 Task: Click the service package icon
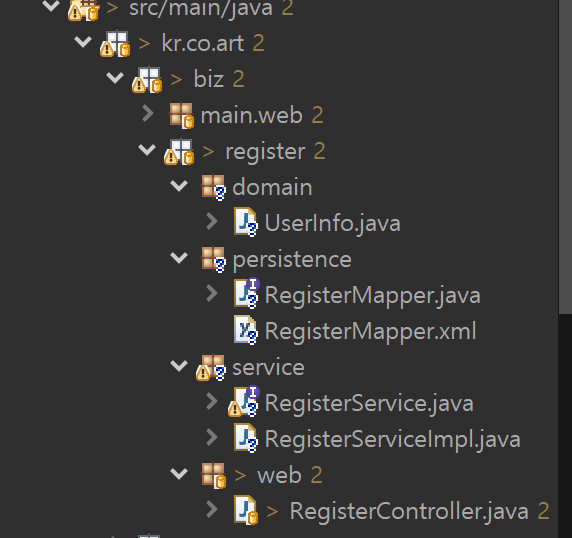coord(211,368)
